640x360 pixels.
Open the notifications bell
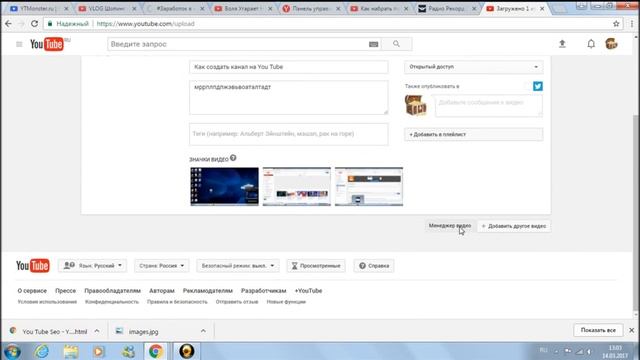(x=591, y=44)
